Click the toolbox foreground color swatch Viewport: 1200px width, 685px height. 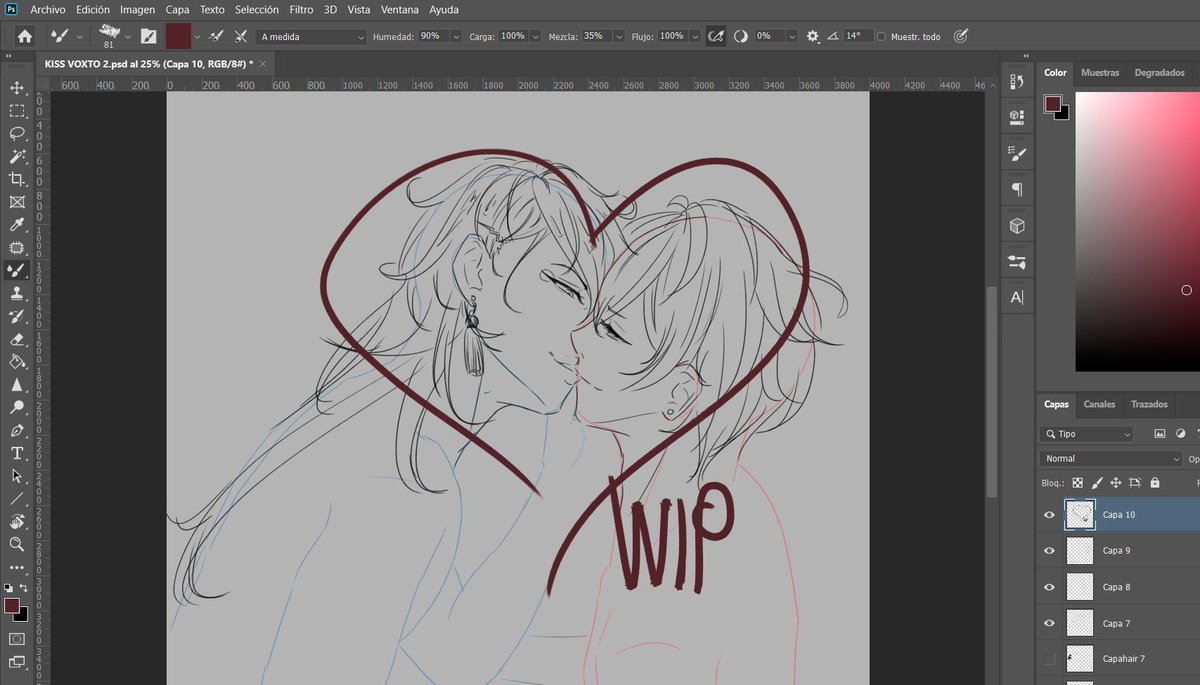coord(12,605)
